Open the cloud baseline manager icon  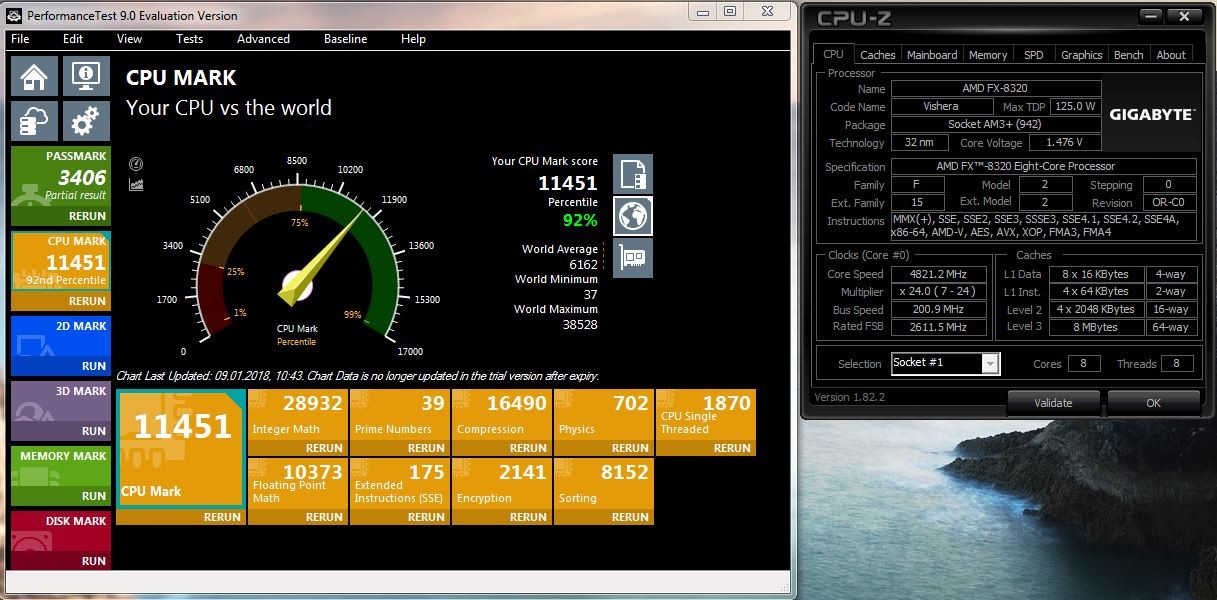(x=34, y=121)
